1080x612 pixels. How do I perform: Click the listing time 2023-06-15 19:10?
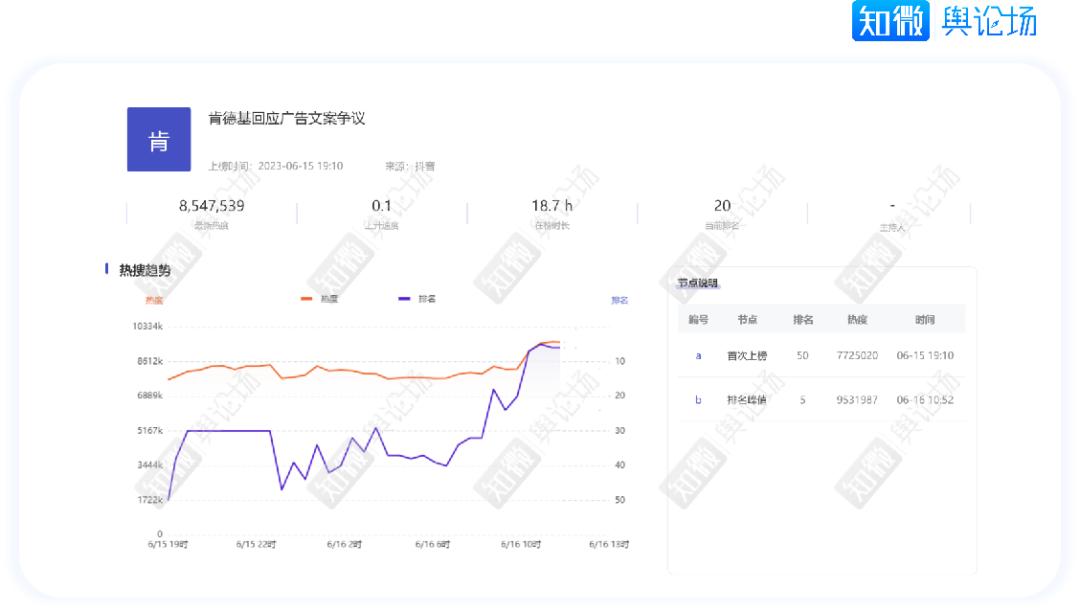click(300, 166)
